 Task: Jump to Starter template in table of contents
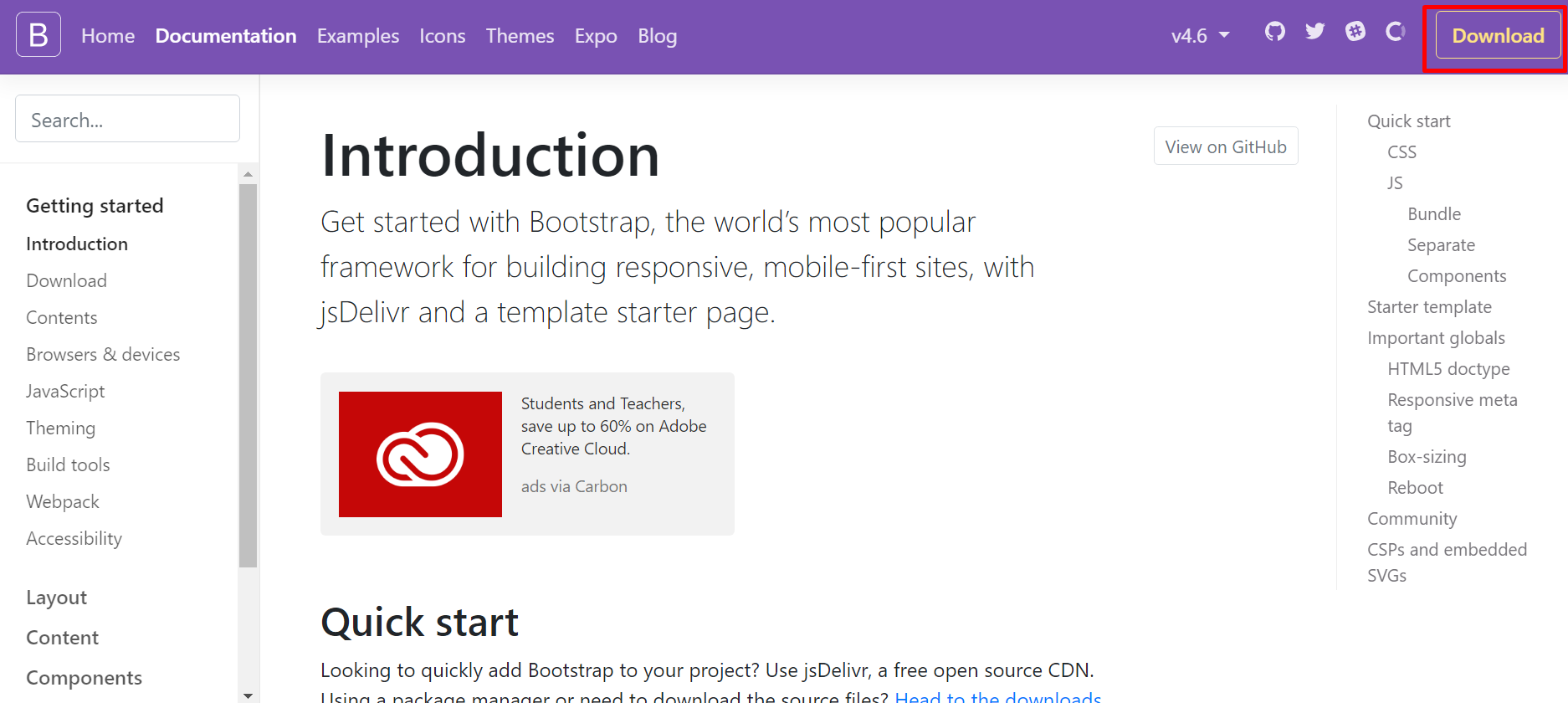pos(1429,307)
